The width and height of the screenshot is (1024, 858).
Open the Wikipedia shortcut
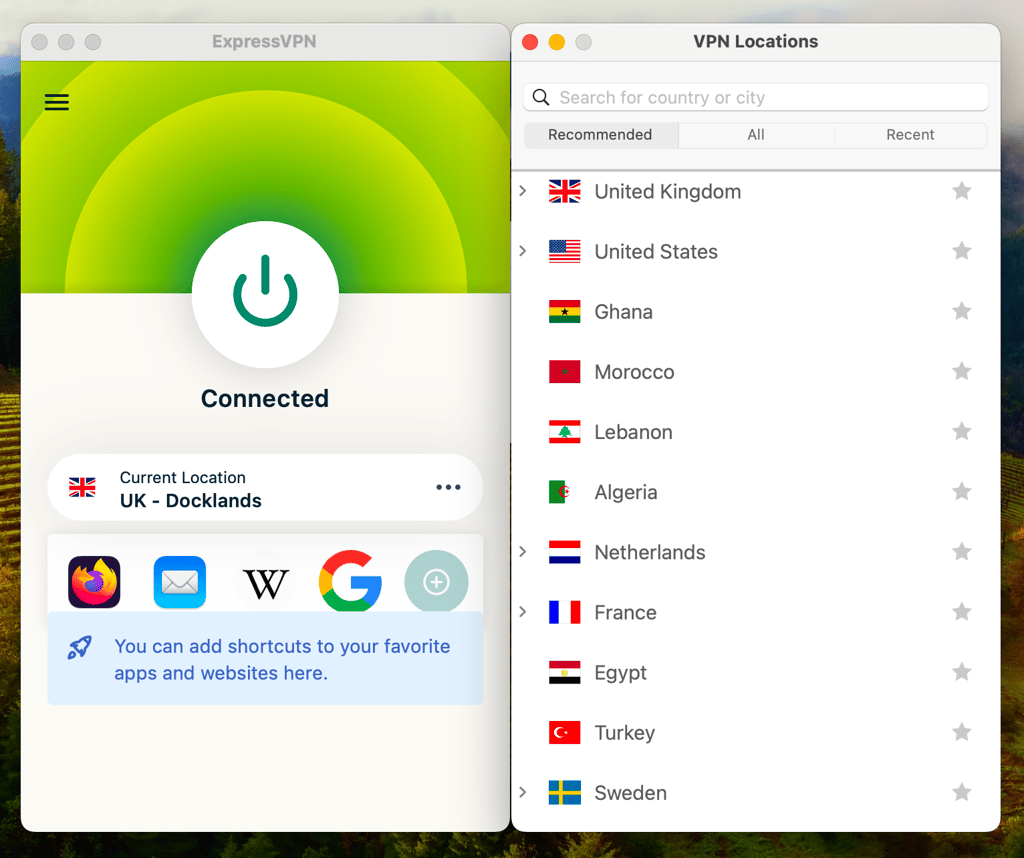pos(265,582)
